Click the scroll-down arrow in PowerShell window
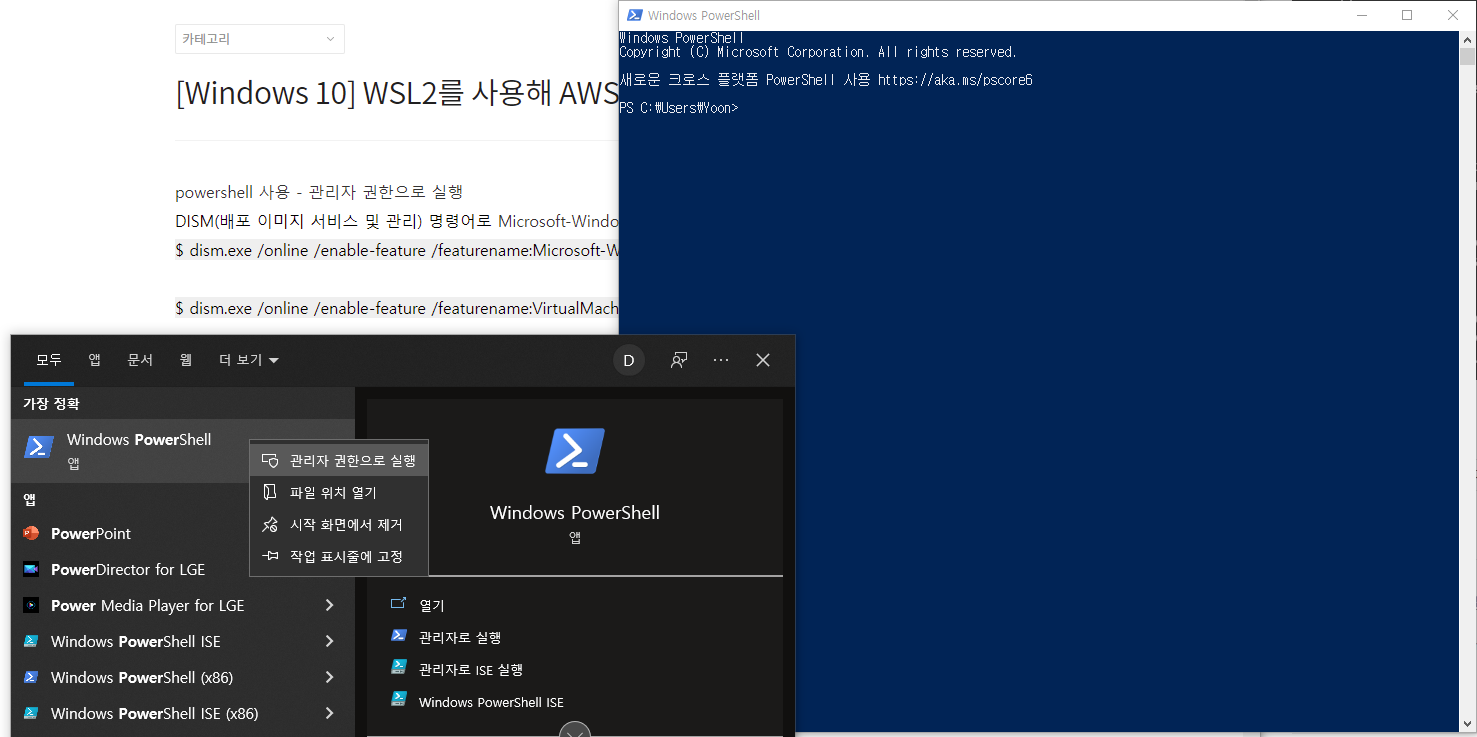 click(x=1467, y=724)
